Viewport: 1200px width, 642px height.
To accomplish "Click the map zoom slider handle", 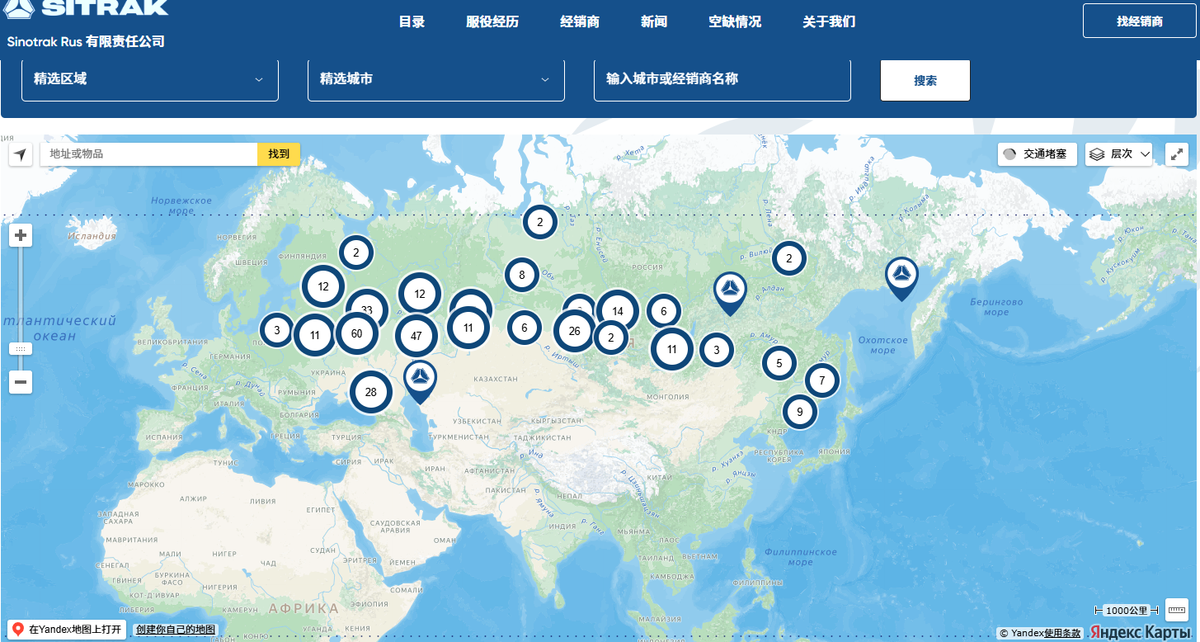I will click(x=21, y=349).
